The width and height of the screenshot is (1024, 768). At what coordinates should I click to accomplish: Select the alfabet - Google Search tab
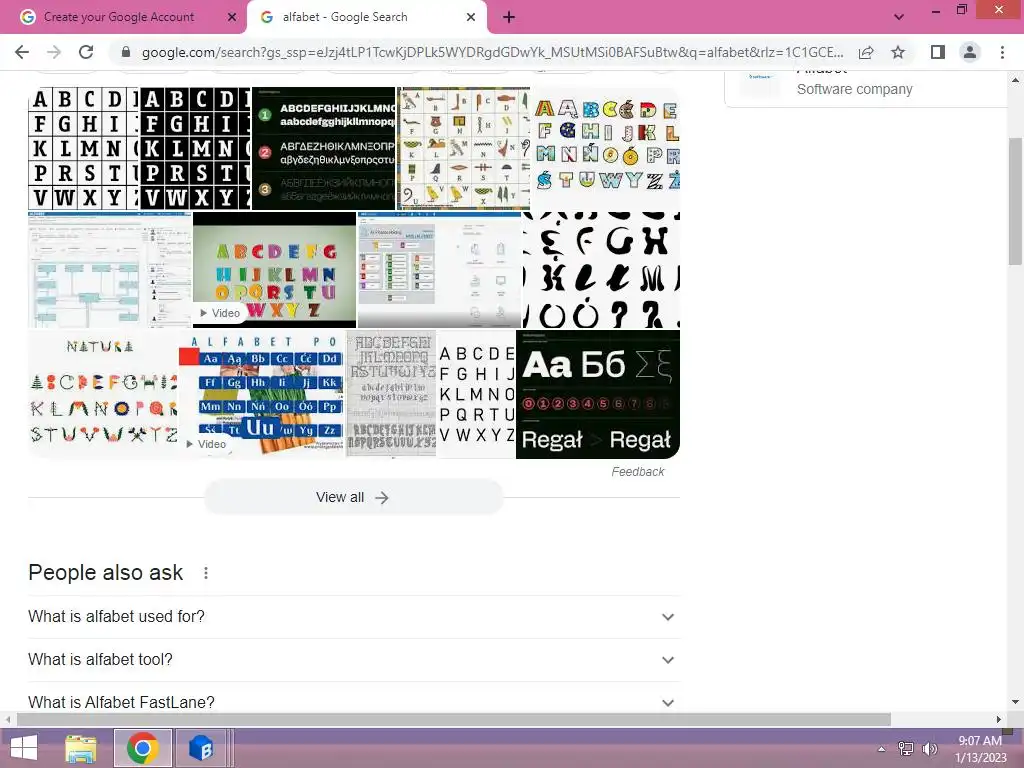point(366,17)
